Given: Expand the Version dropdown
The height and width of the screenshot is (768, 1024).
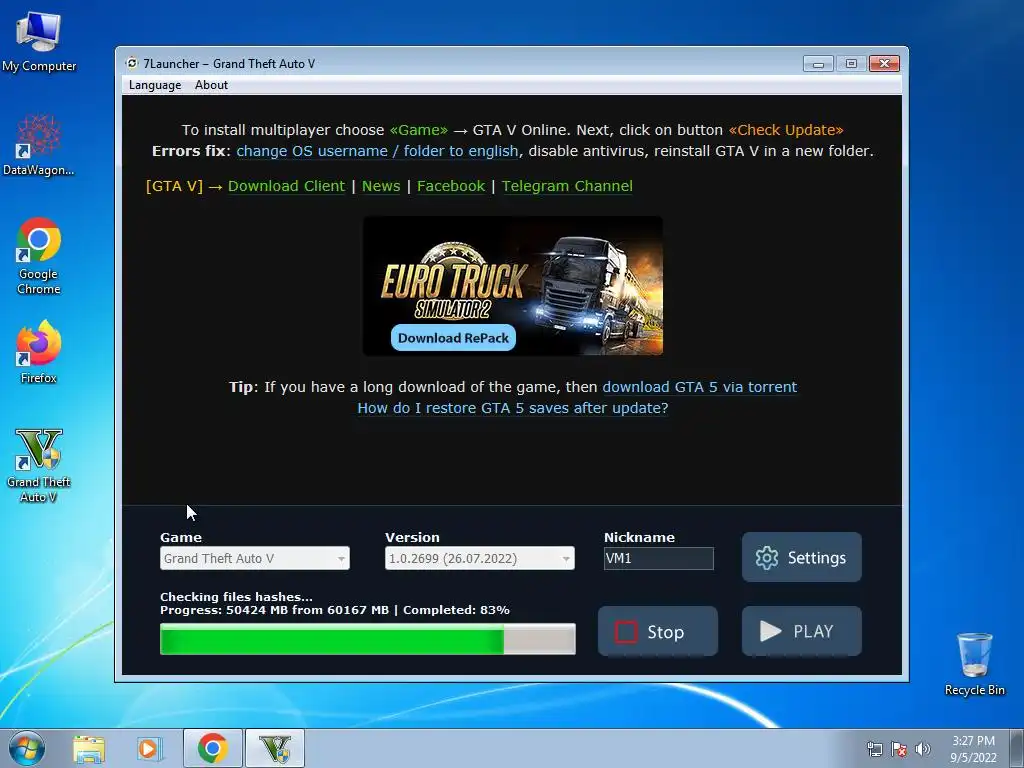Looking at the screenshot, I should point(480,558).
